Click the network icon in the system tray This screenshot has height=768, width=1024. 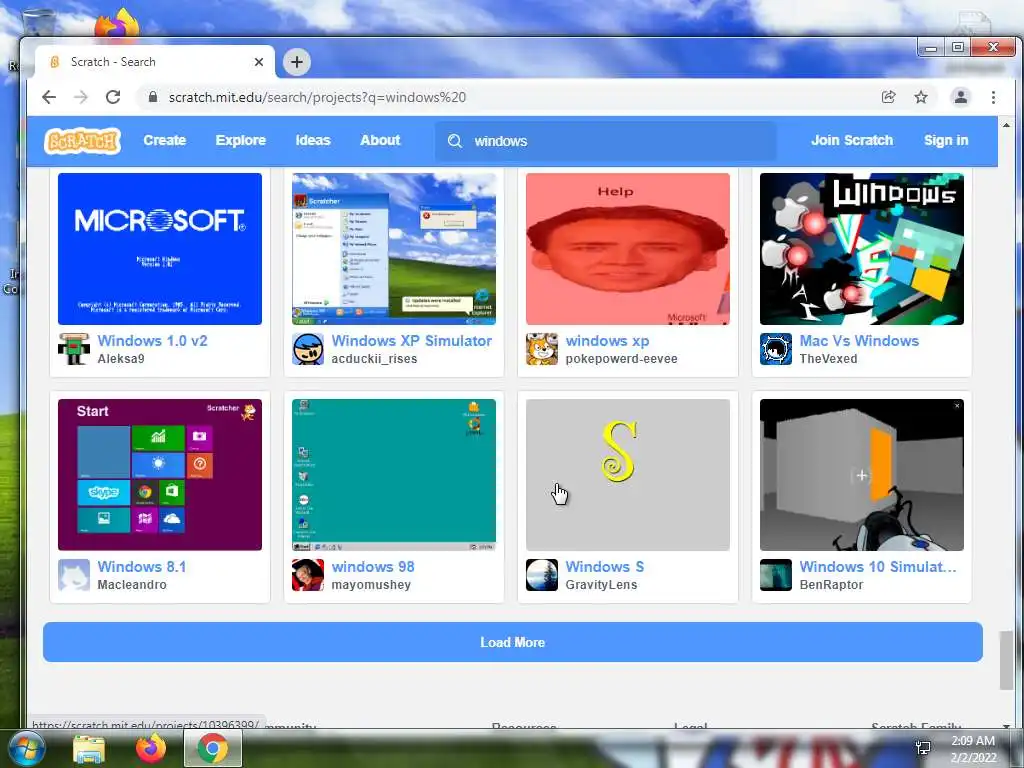(923, 748)
